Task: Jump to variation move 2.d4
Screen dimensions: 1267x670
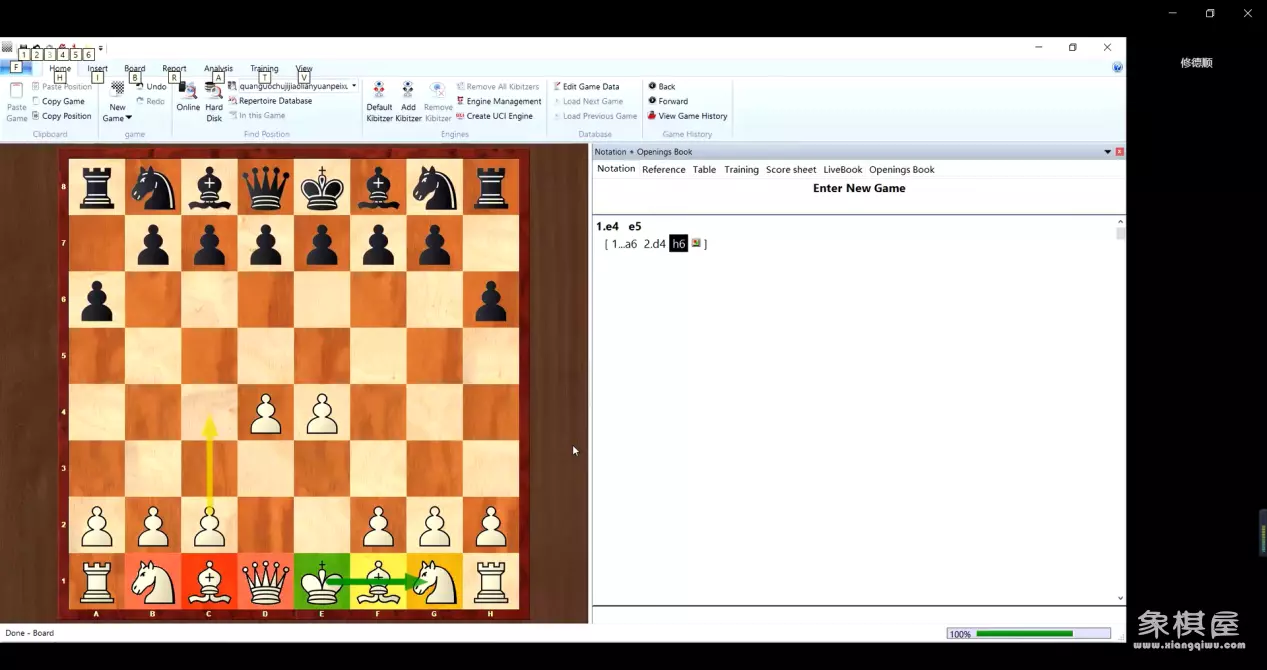Action: pos(654,244)
